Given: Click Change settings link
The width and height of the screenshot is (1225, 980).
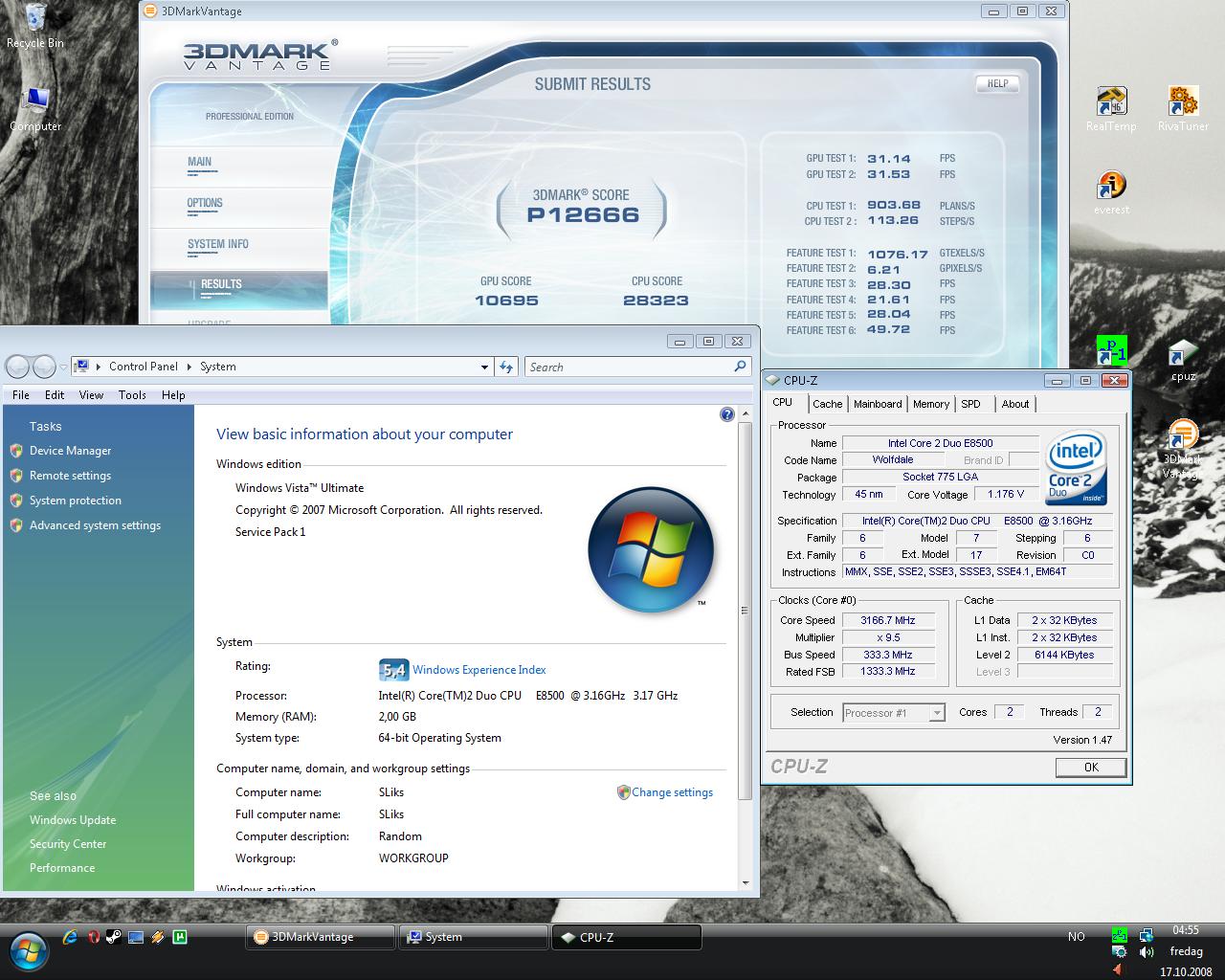Looking at the screenshot, I should click(672, 792).
